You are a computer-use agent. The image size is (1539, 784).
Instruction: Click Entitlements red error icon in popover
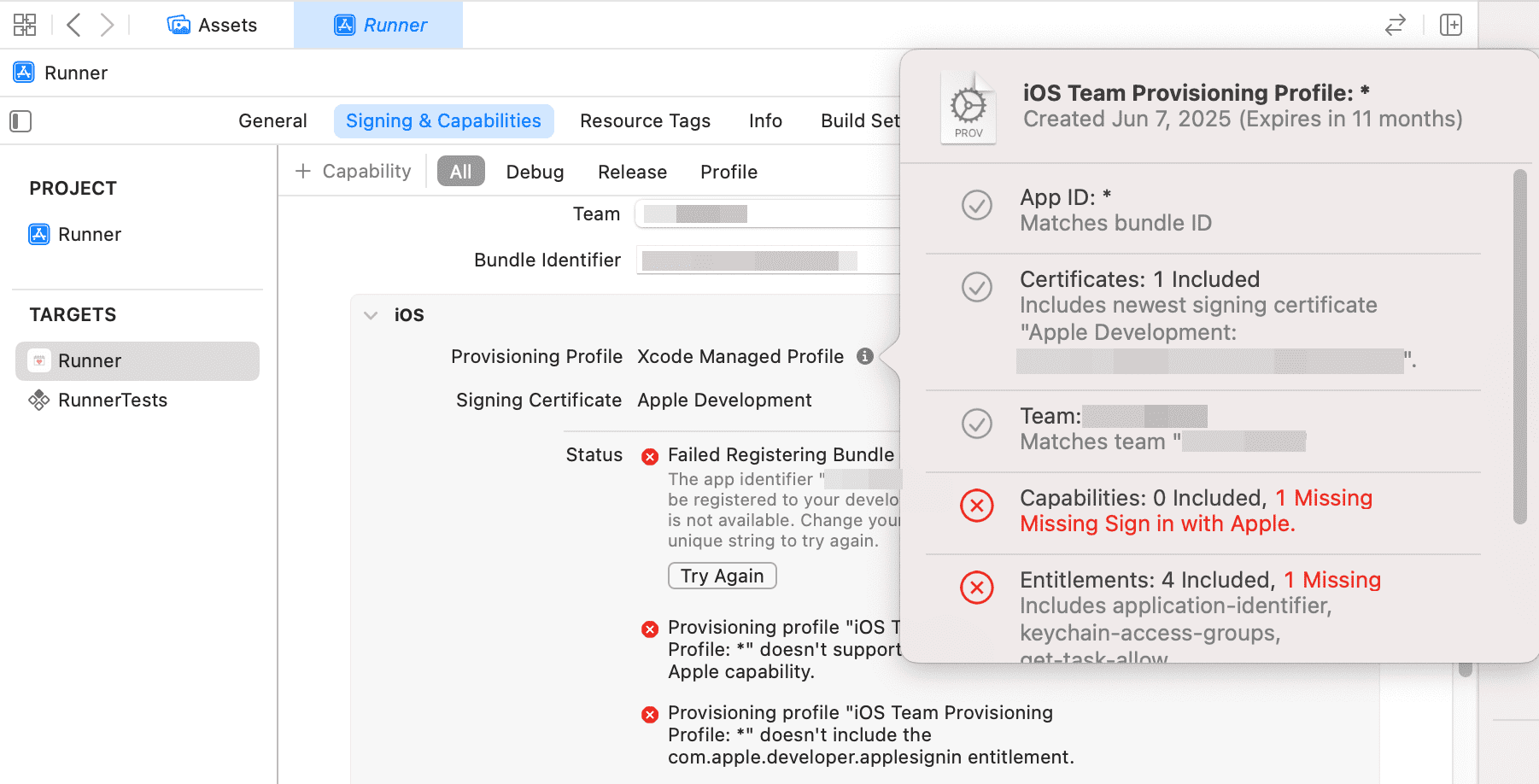[x=977, y=588]
